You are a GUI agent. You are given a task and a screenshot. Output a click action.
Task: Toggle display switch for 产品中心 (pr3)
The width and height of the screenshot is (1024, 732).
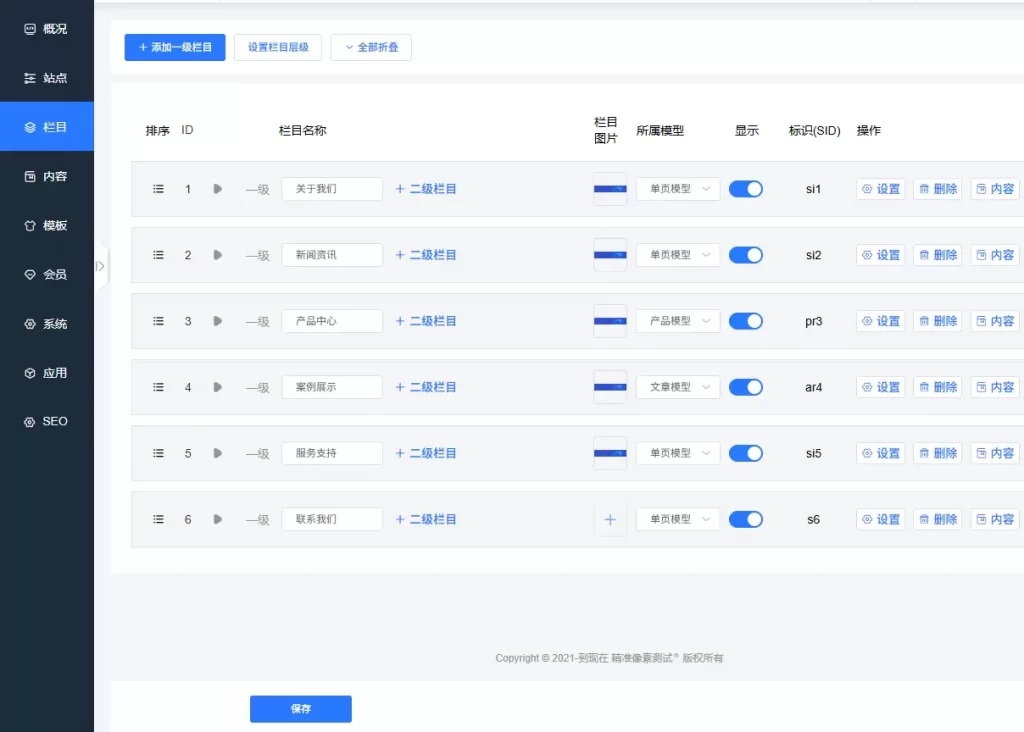click(x=745, y=321)
